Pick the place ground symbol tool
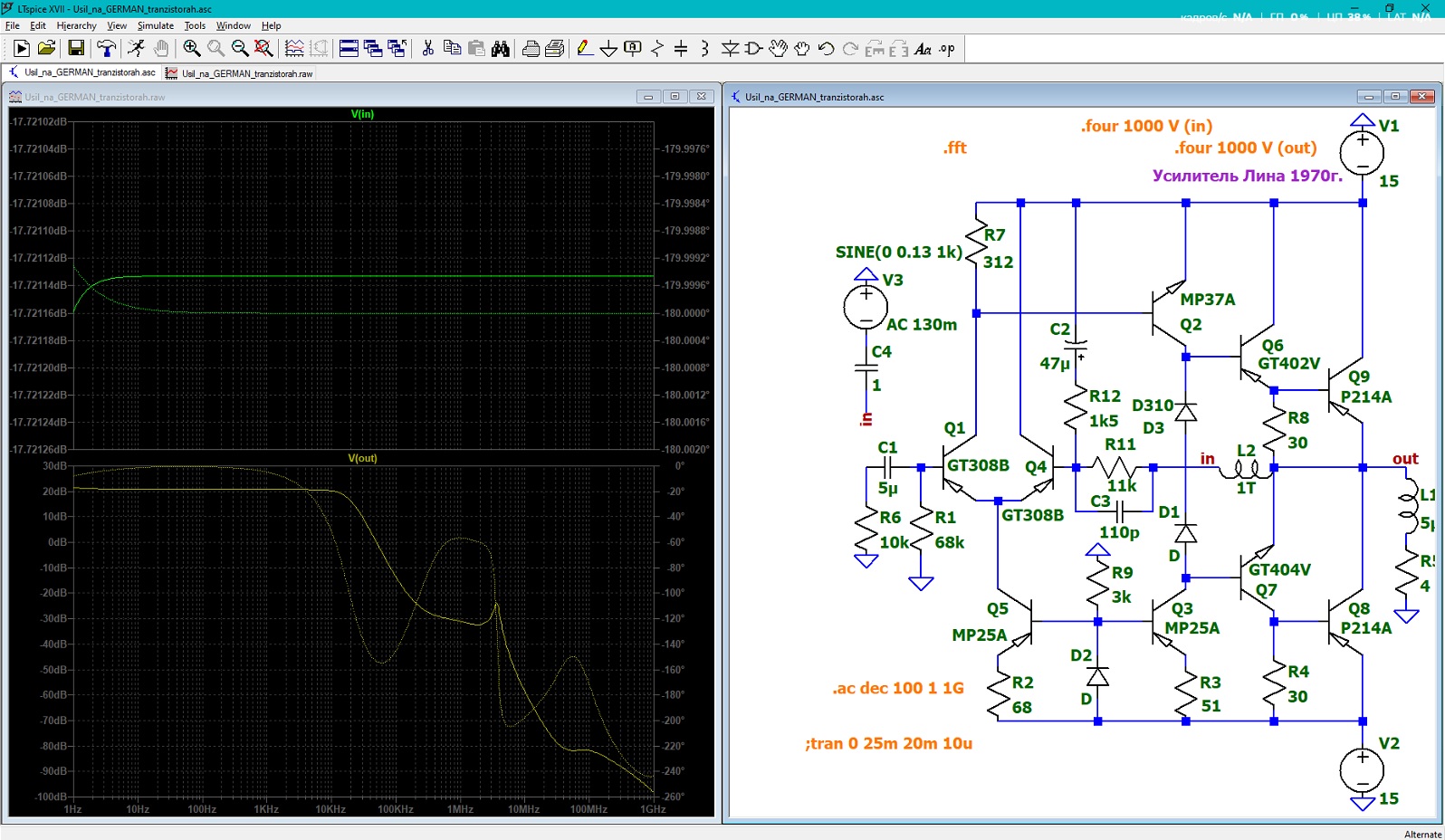 click(x=608, y=49)
